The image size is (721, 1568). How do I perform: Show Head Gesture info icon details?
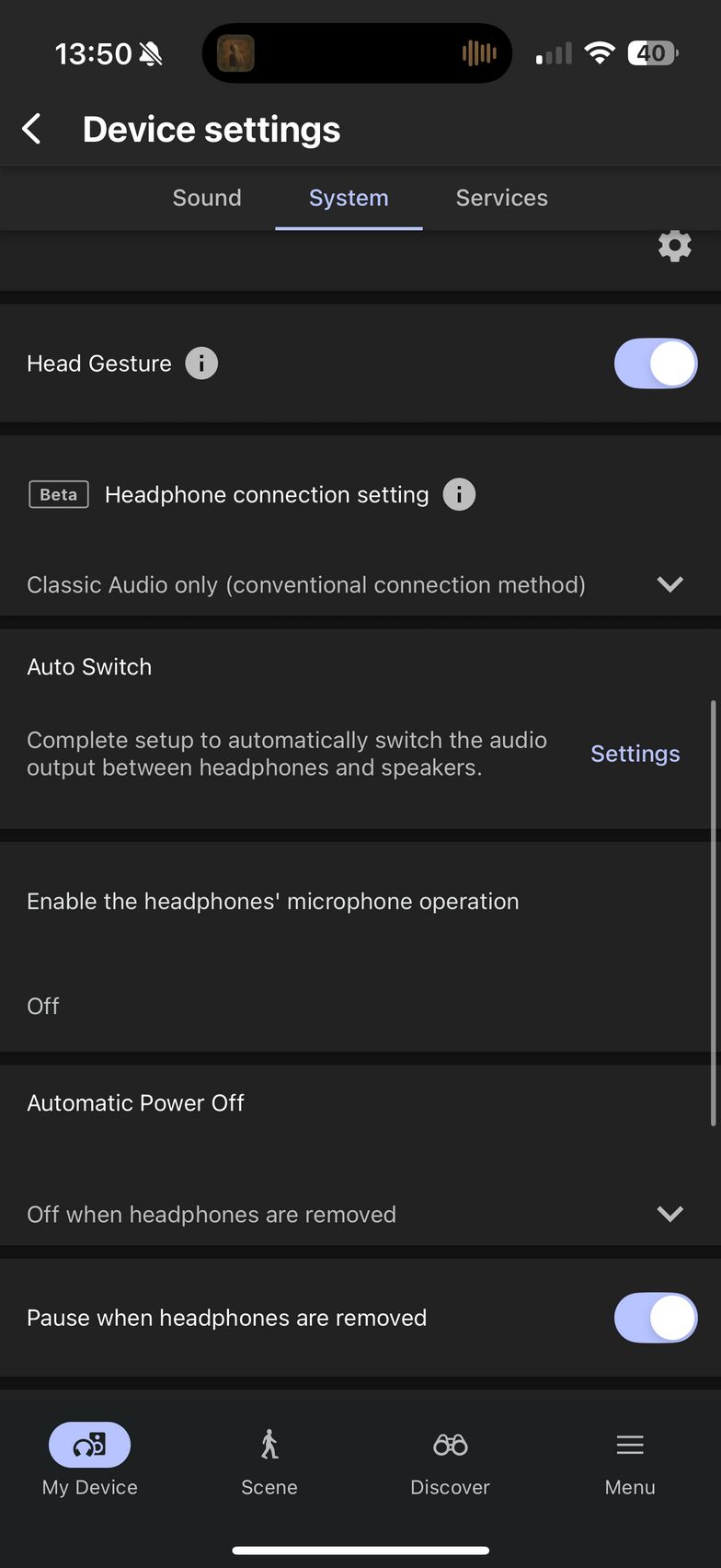point(201,363)
